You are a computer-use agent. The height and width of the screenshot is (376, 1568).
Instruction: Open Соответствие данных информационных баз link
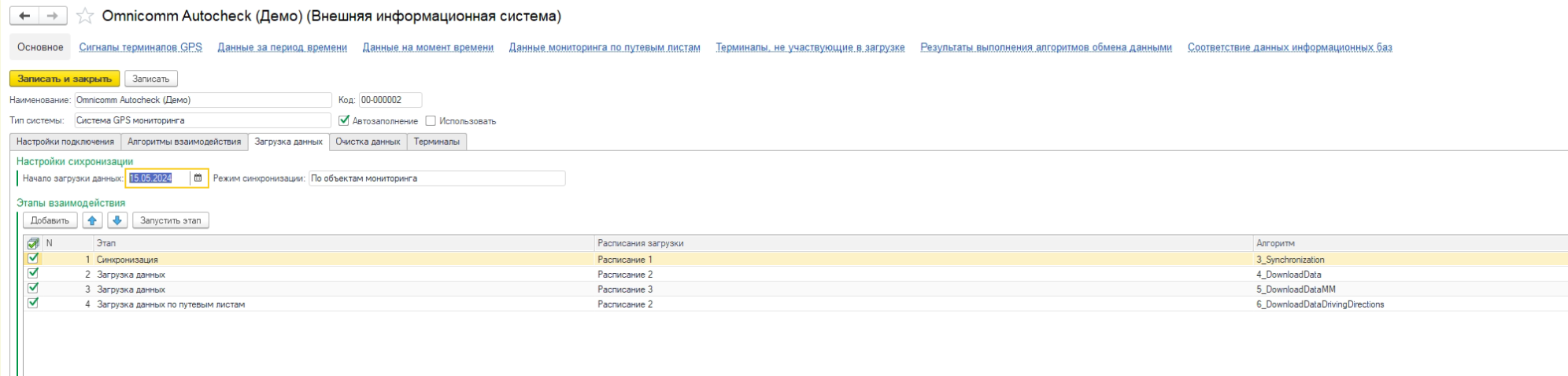click(x=1290, y=47)
